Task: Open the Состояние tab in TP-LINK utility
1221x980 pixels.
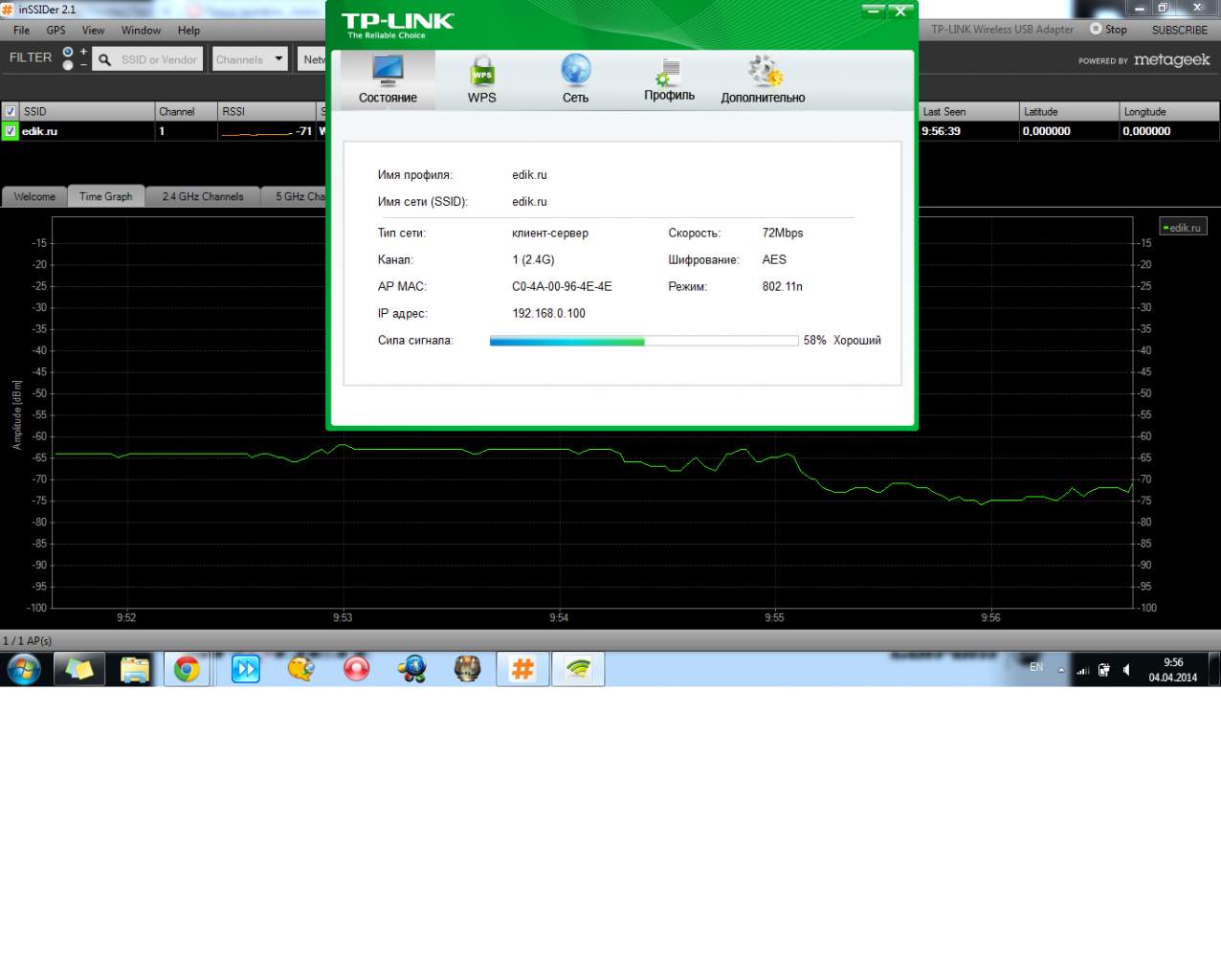Action: pos(388,79)
